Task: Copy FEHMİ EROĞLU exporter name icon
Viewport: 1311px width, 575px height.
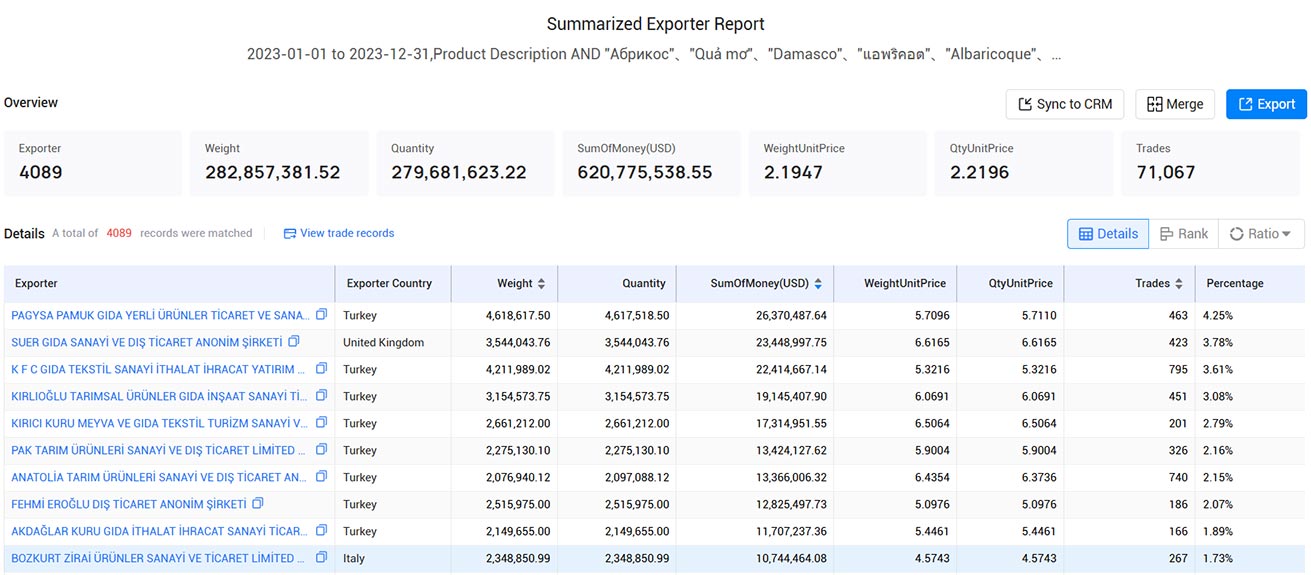Action: [258, 504]
